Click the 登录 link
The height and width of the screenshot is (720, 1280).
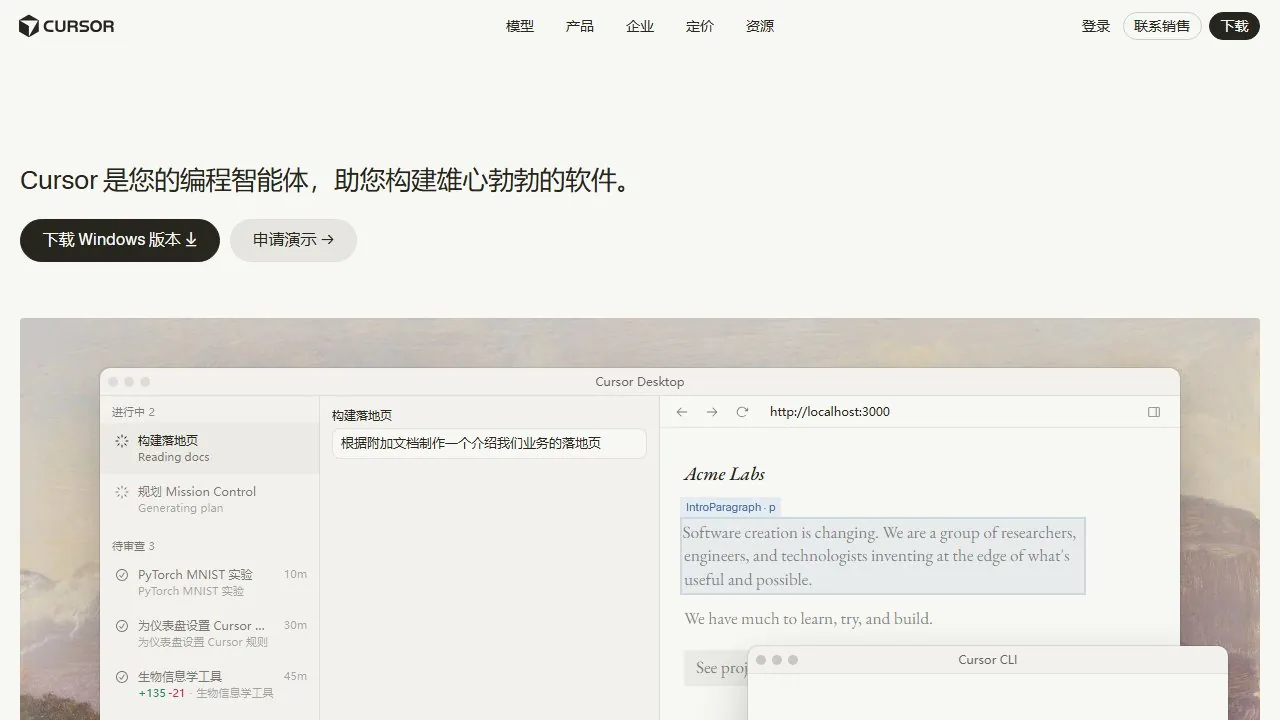click(1096, 26)
